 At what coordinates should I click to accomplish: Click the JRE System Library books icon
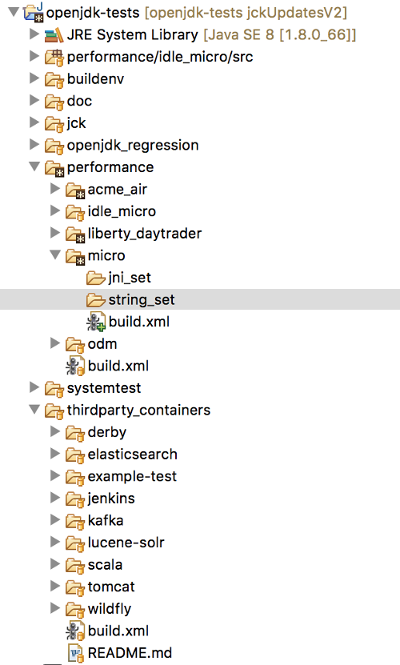(54, 35)
